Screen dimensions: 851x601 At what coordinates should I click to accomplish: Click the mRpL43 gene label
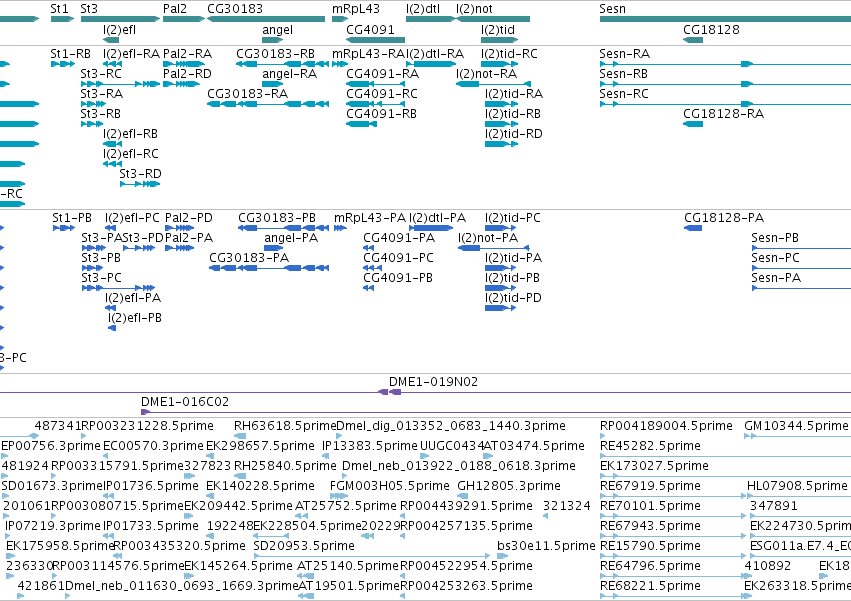[355, 9]
